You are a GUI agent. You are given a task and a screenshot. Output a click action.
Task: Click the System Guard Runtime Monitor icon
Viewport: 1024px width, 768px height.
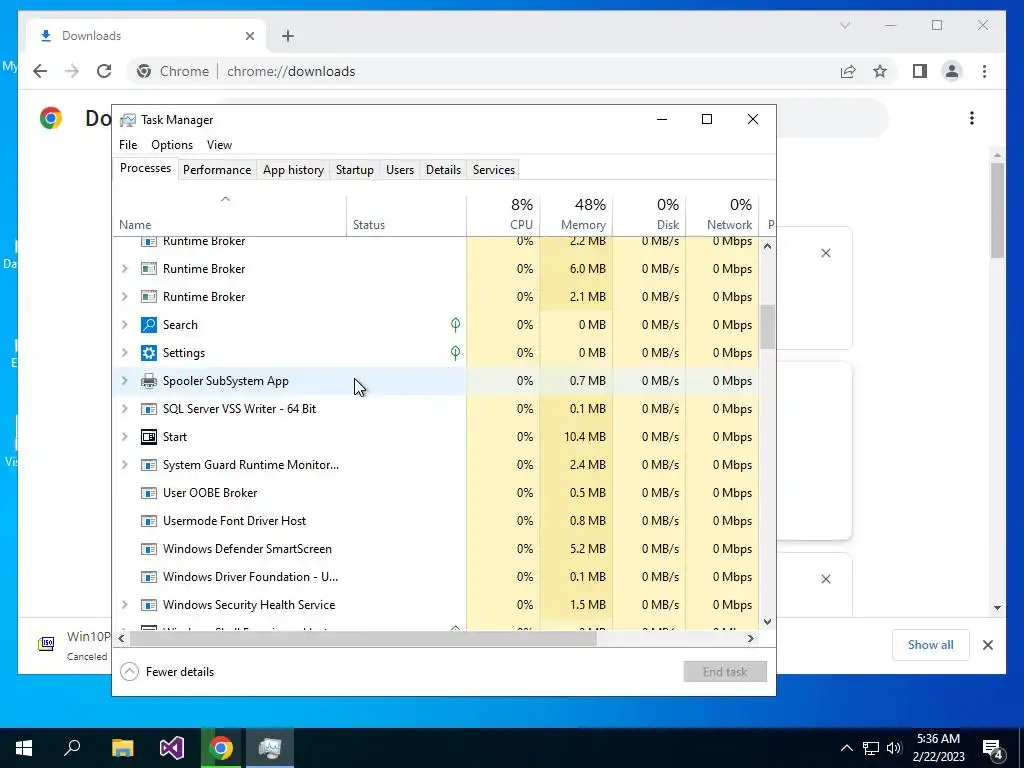149,465
